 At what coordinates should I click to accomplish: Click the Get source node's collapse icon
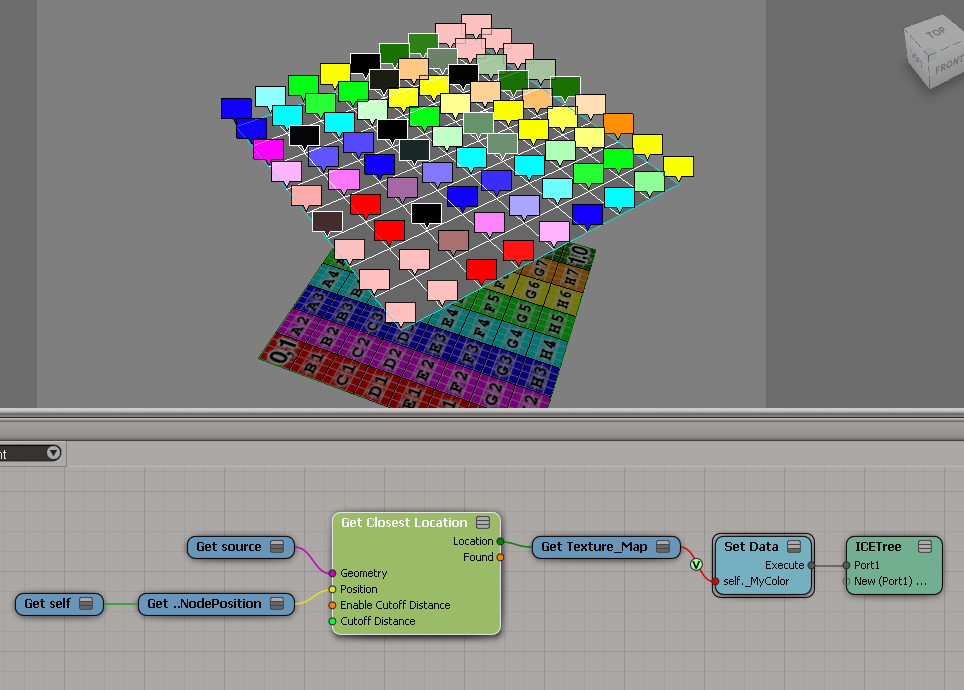(x=277, y=547)
